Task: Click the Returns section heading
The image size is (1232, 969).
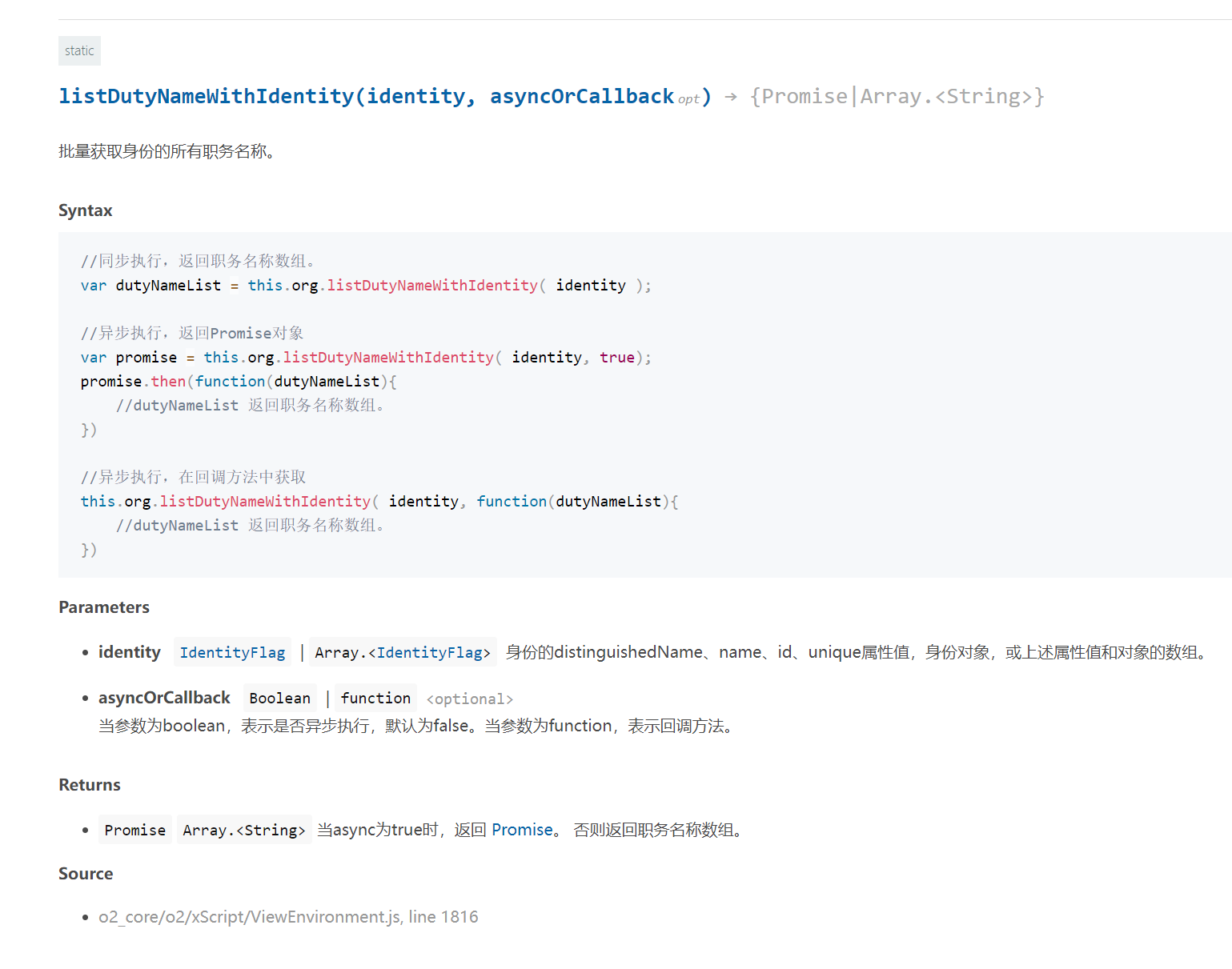Action: (90, 785)
